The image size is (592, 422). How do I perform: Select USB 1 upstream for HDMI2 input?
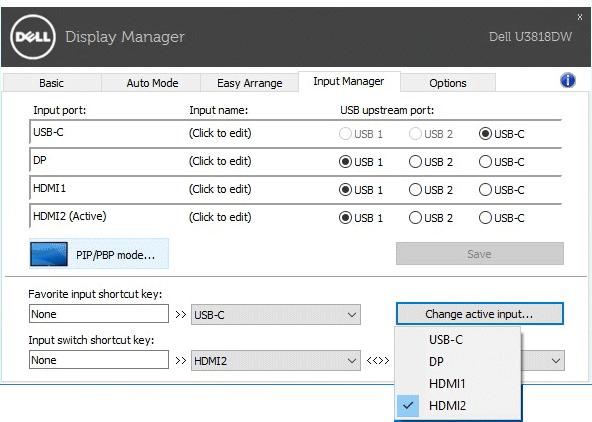(x=361, y=217)
